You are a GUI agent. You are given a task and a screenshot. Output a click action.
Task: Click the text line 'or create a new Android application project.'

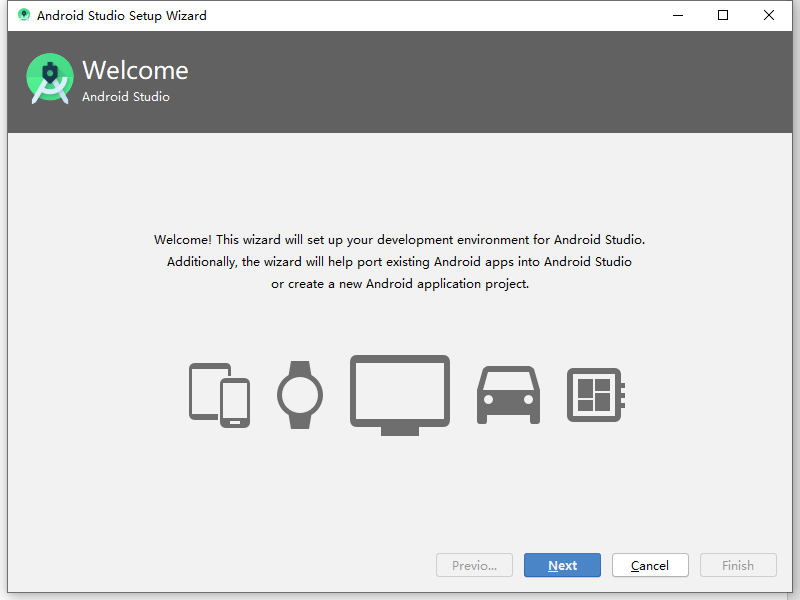pos(400,284)
